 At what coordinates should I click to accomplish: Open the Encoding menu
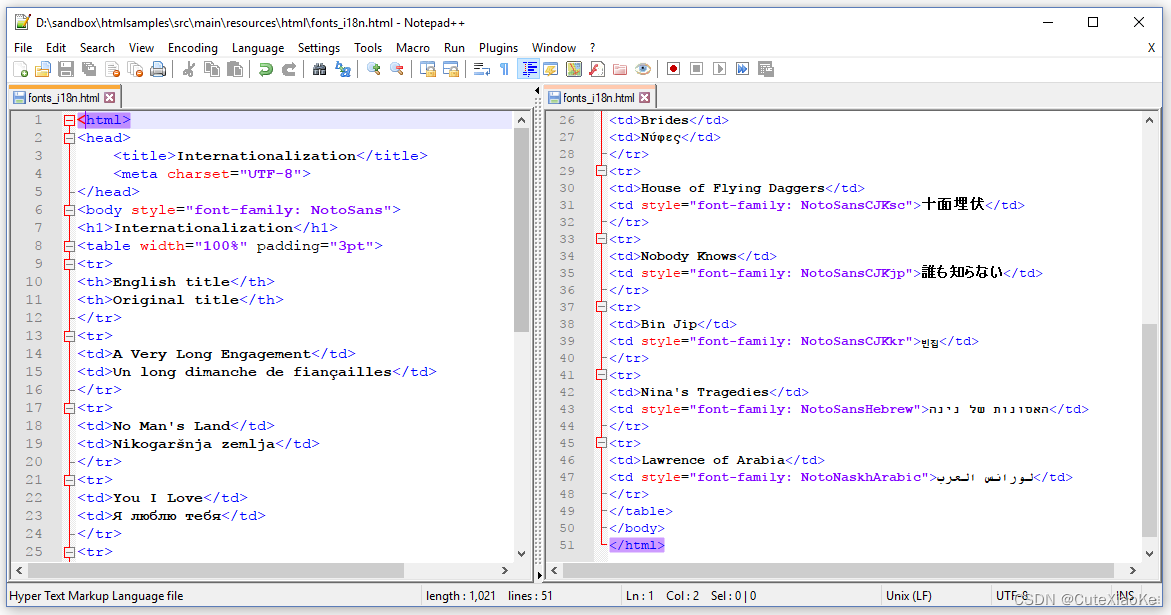(193, 48)
